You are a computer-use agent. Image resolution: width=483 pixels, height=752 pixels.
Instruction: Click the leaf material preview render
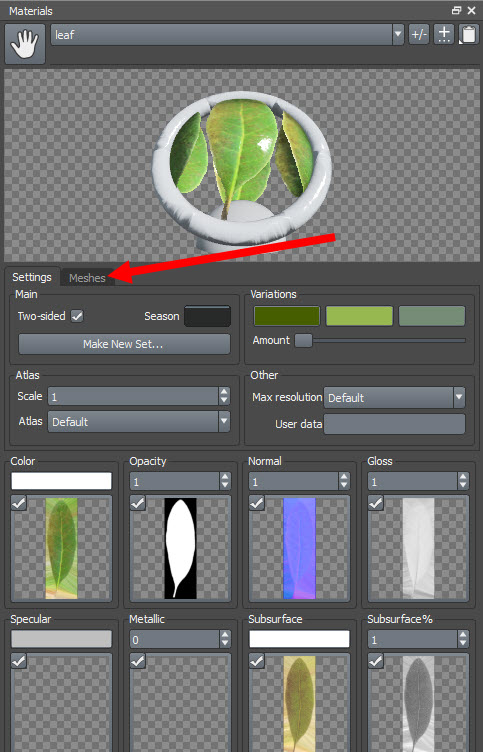[x=242, y=165]
